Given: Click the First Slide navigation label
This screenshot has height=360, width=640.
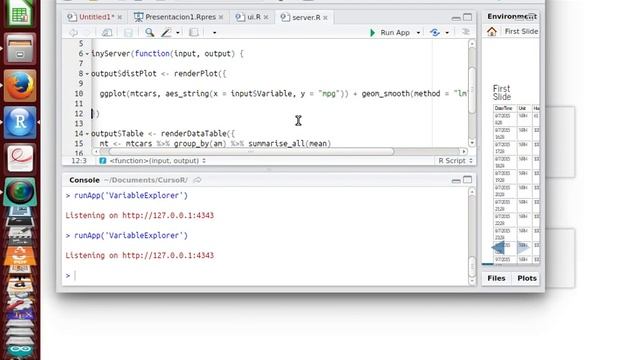Looking at the screenshot, I should [521, 31].
